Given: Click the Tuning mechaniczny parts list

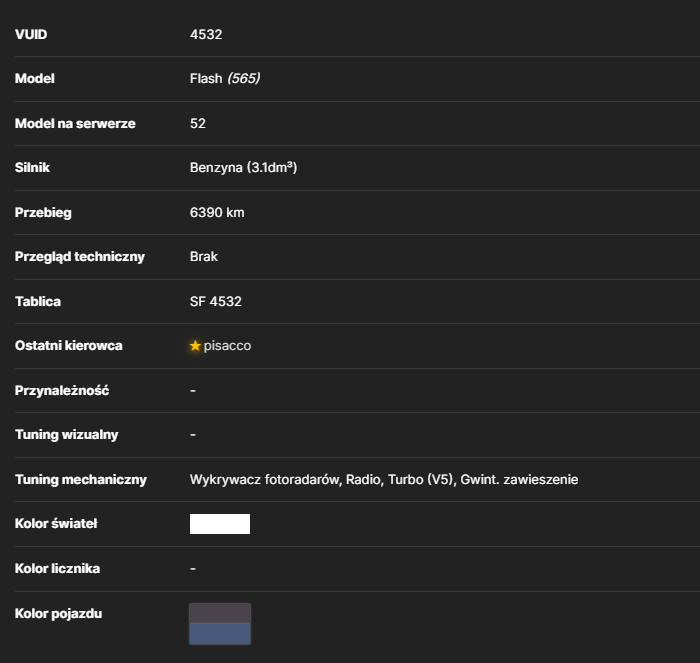Looking at the screenshot, I should tap(384, 480).
